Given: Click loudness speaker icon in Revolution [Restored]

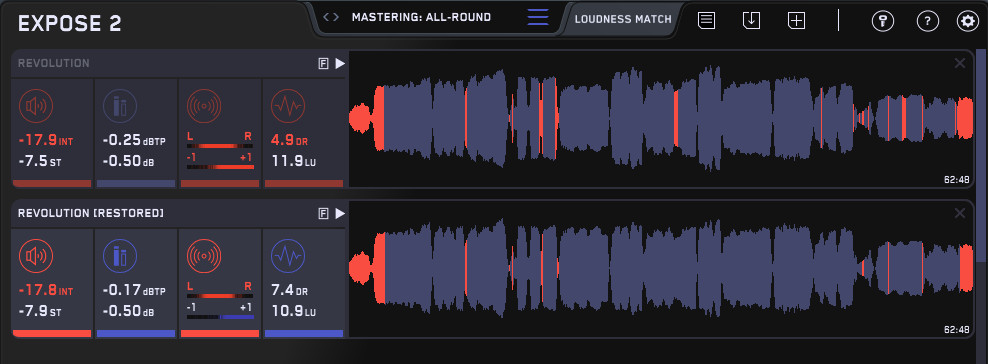Looking at the screenshot, I should click(x=36, y=256).
